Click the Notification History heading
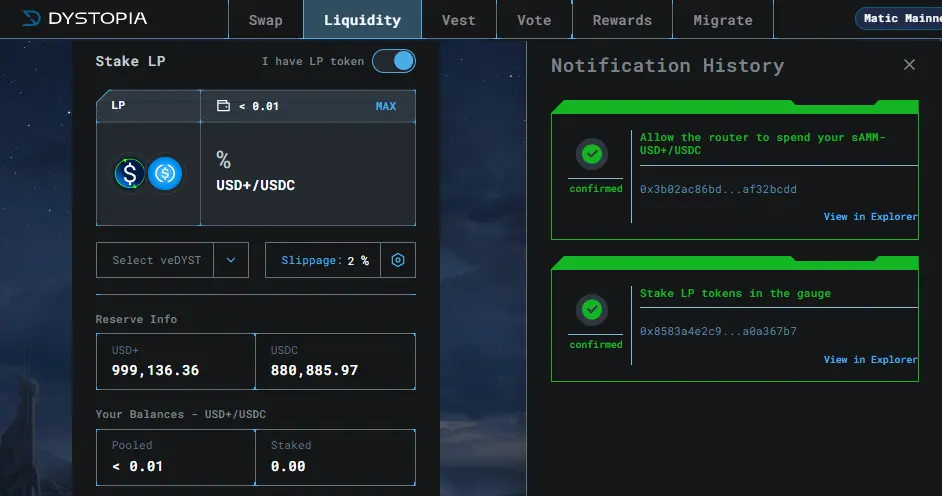The height and width of the screenshot is (496, 942). [667, 65]
